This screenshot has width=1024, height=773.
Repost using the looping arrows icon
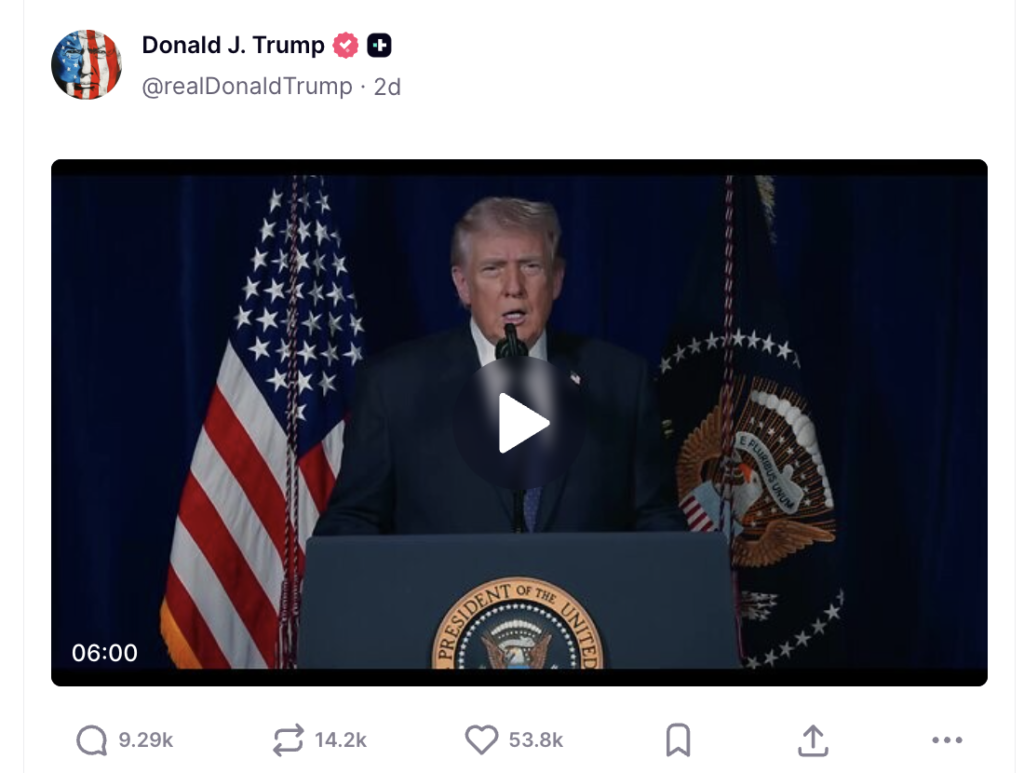[288, 740]
